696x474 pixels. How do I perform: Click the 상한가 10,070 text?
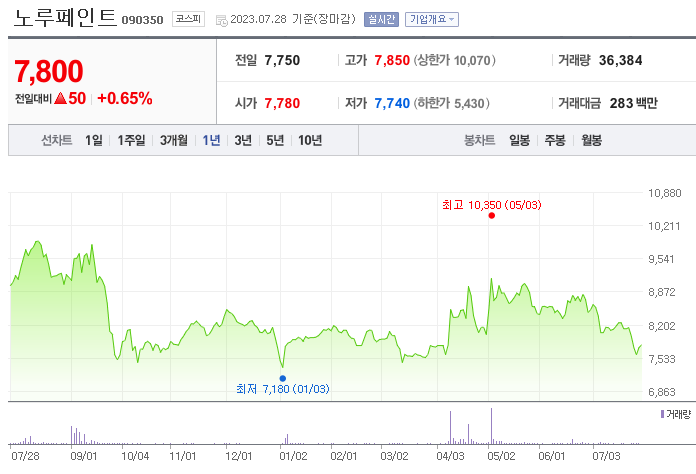pyautogui.click(x=455, y=60)
